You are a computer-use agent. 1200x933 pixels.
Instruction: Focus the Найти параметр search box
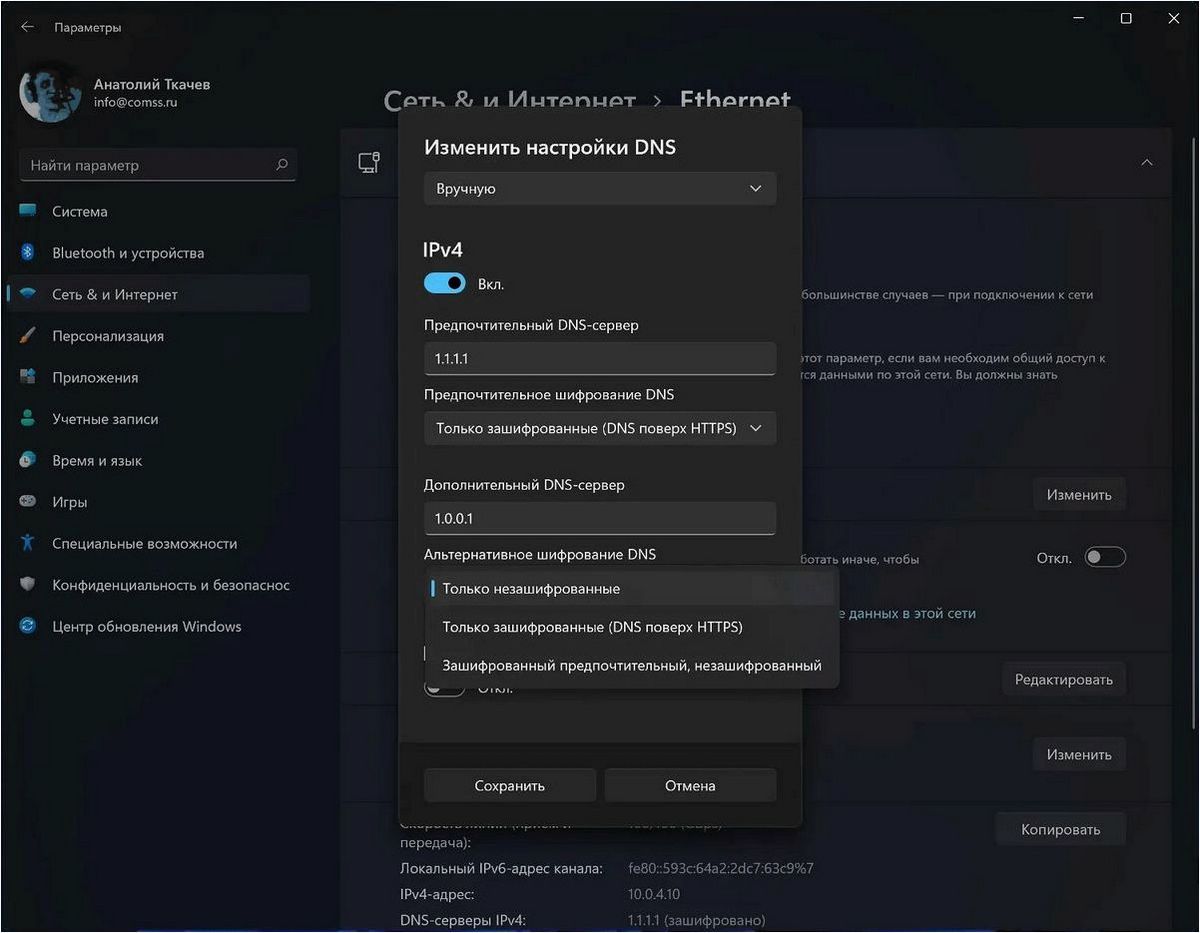pyautogui.click(x=159, y=165)
